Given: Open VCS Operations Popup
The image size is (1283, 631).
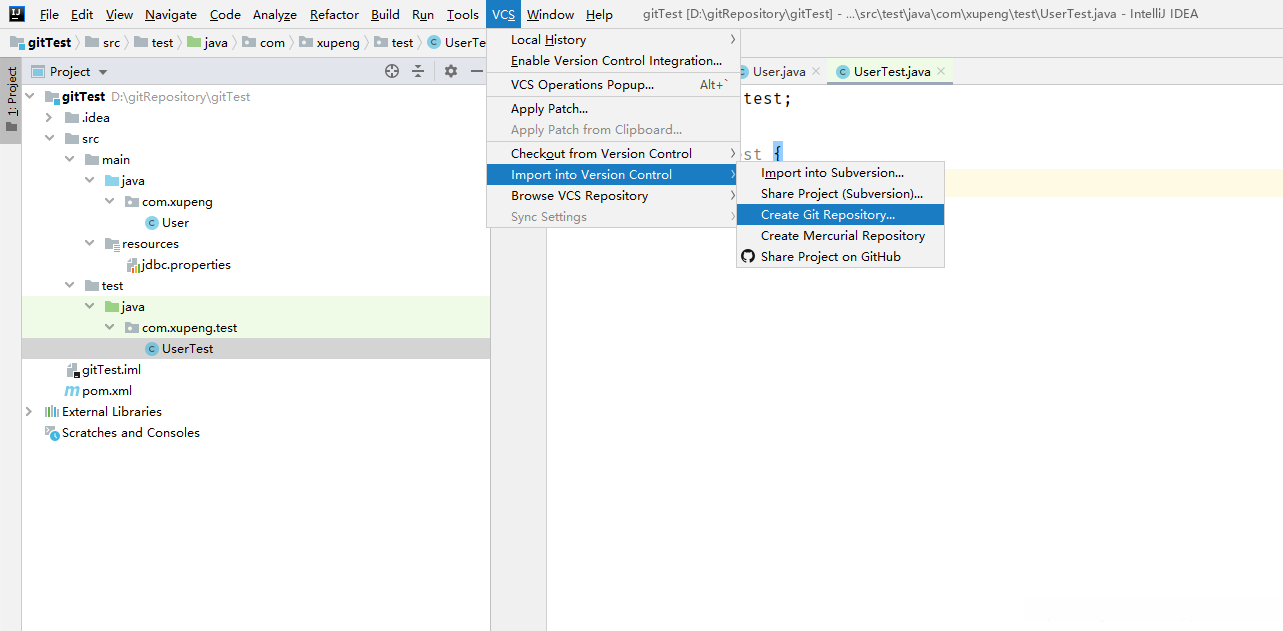Looking at the screenshot, I should pos(613,85).
